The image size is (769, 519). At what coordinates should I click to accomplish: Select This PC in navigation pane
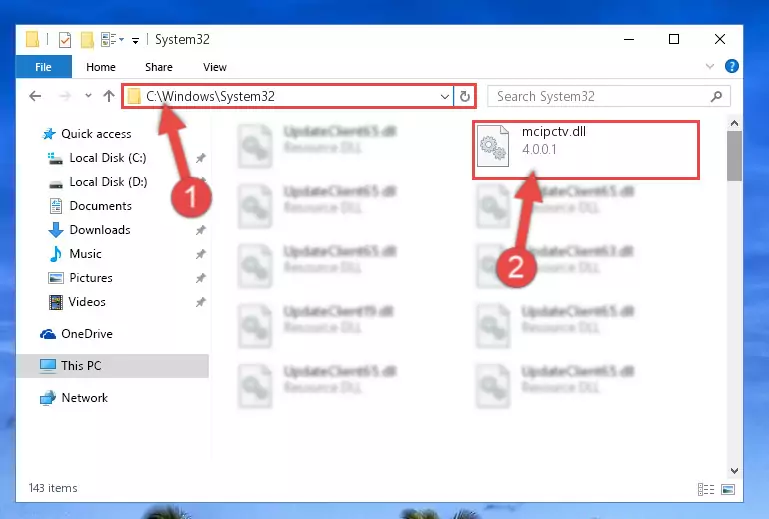point(113,366)
